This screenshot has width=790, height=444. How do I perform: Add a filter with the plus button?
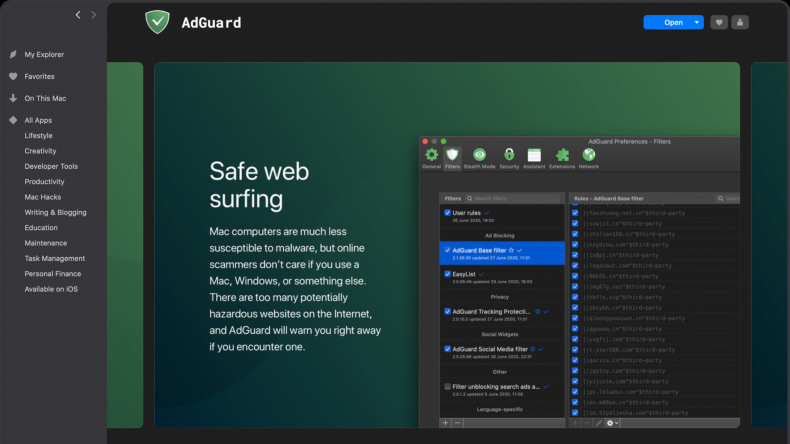pyautogui.click(x=445, y=423)
